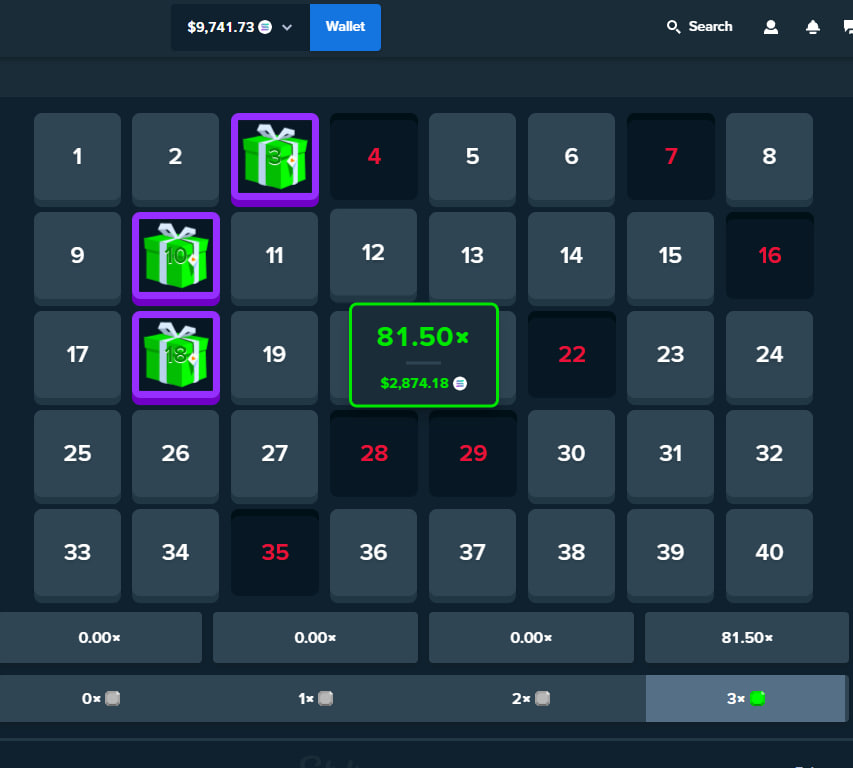Click the first 0.00× payout cell
Image resolution: width=853 pixels, height=768 pixels.
(x=100, y=637)
